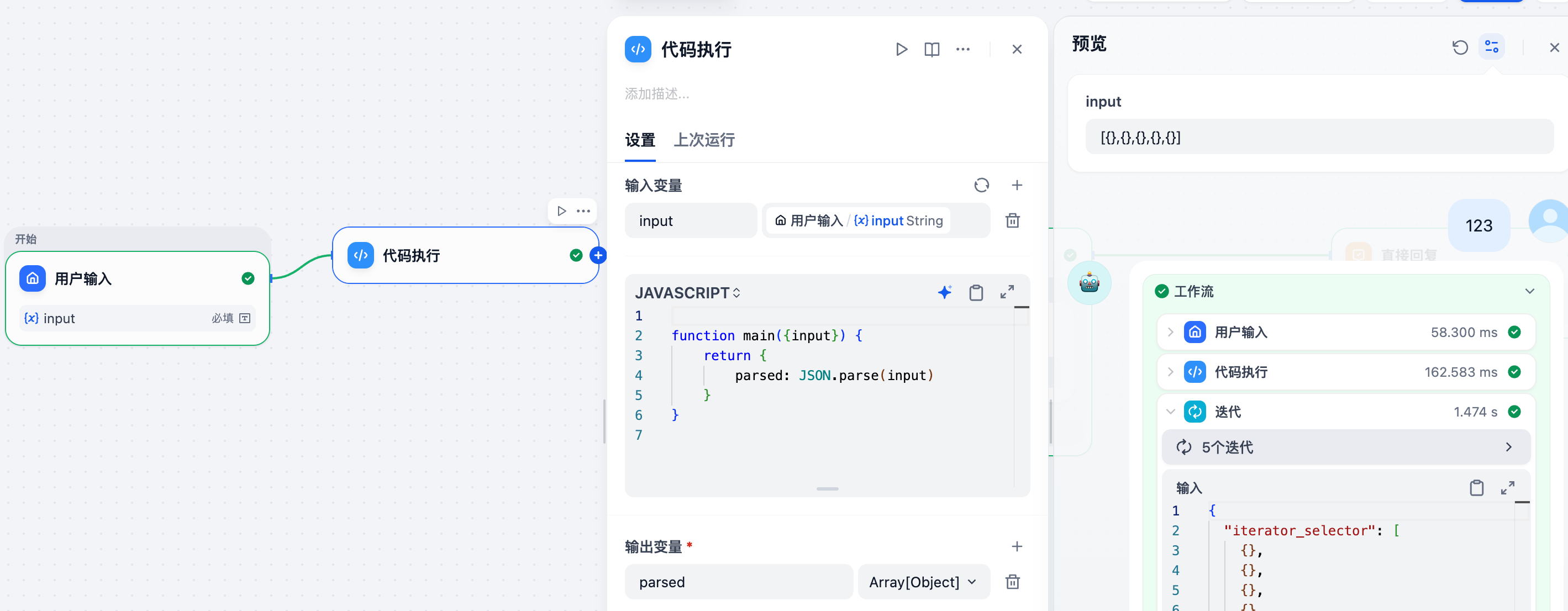
Task: Expand the iteration 输入 JSON viewer
Action: (x=1507, y=487)
